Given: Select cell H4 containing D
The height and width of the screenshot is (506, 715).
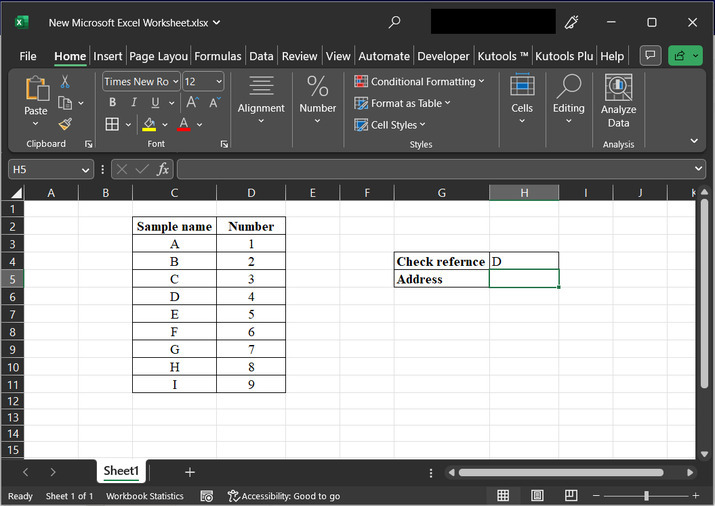Looking at the screenshot, I should click(x=524, y=261).
